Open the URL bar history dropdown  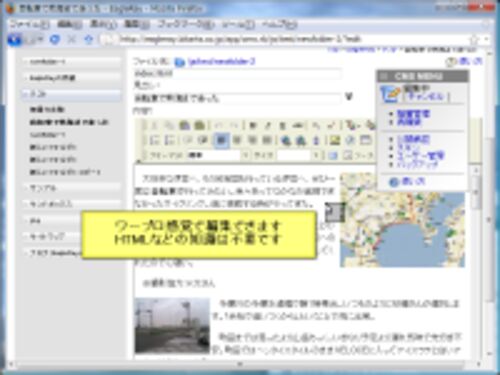pos(487,40)
